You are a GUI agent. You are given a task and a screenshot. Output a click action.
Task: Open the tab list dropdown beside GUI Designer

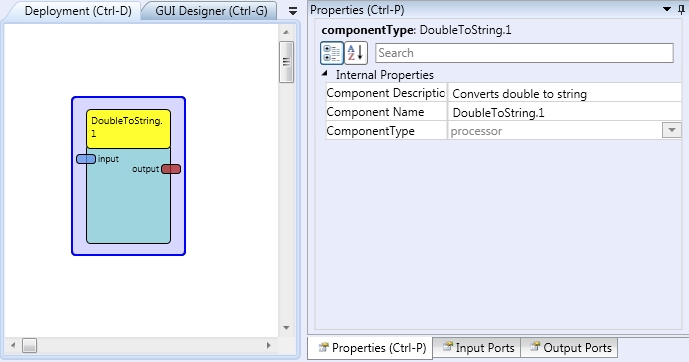point(293,11)
